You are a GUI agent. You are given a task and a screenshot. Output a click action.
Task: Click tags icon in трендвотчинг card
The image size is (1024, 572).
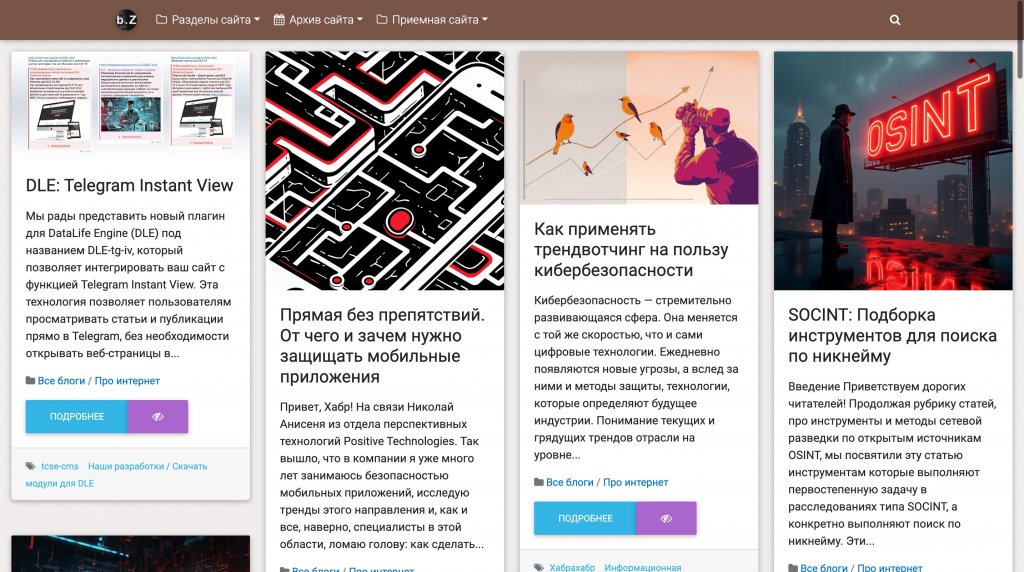click(x=539, y=567)
